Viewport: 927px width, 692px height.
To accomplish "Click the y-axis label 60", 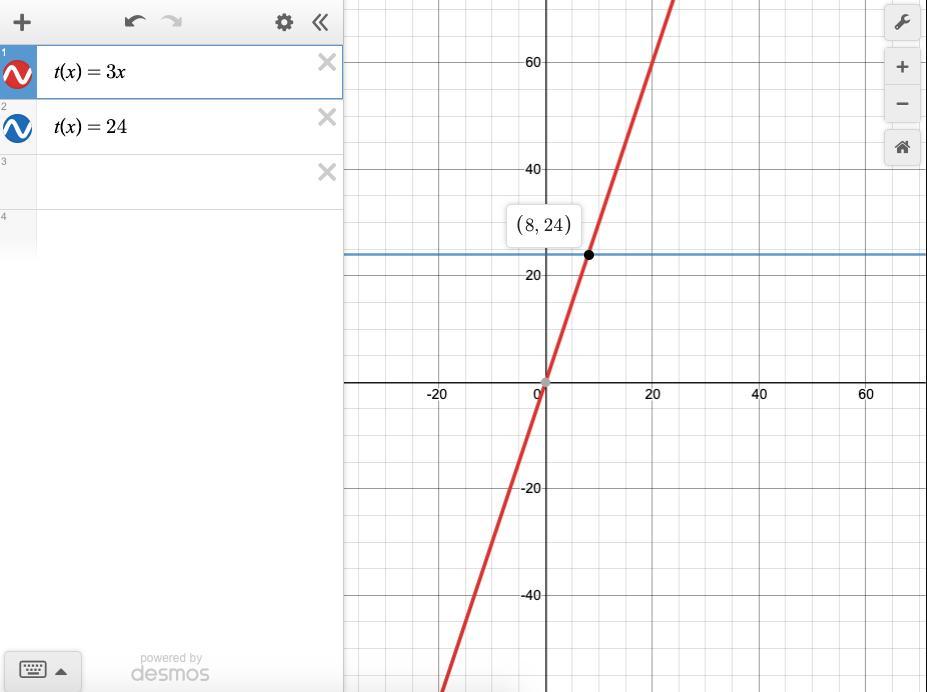I will [x=533, y=62].
